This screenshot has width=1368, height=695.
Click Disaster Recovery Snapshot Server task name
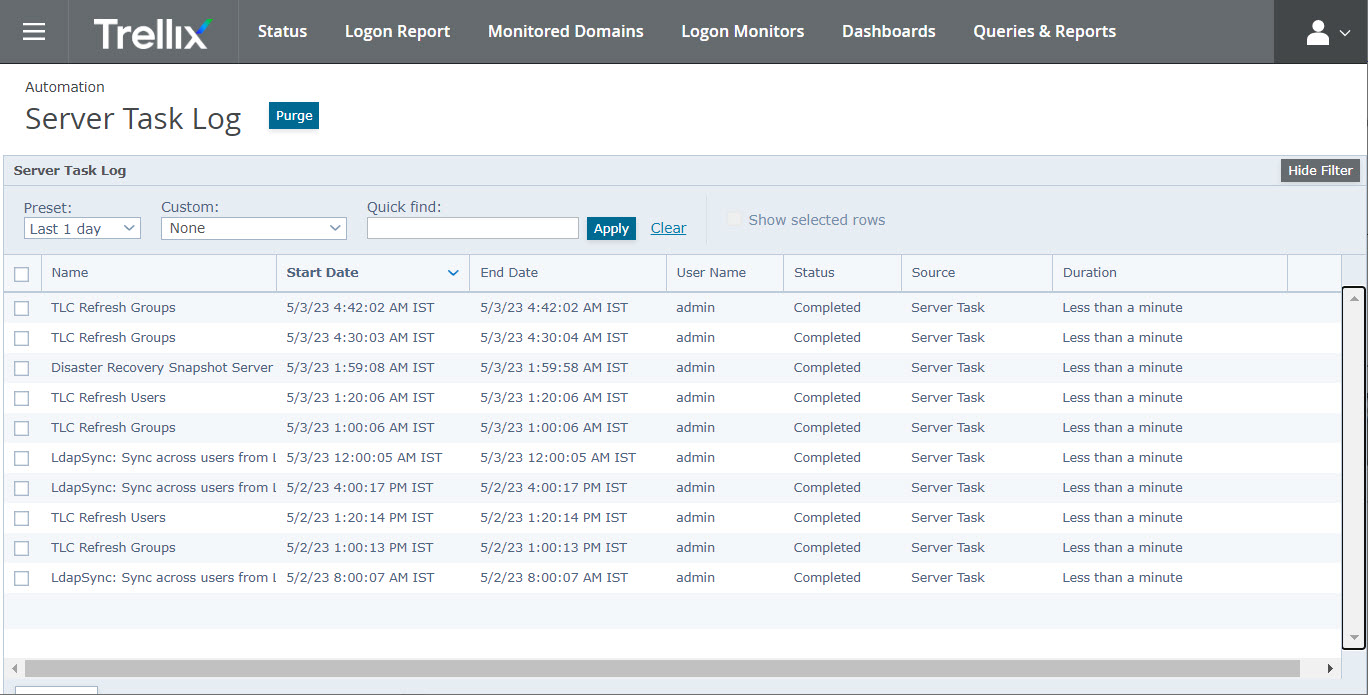[x=162, y=368]
